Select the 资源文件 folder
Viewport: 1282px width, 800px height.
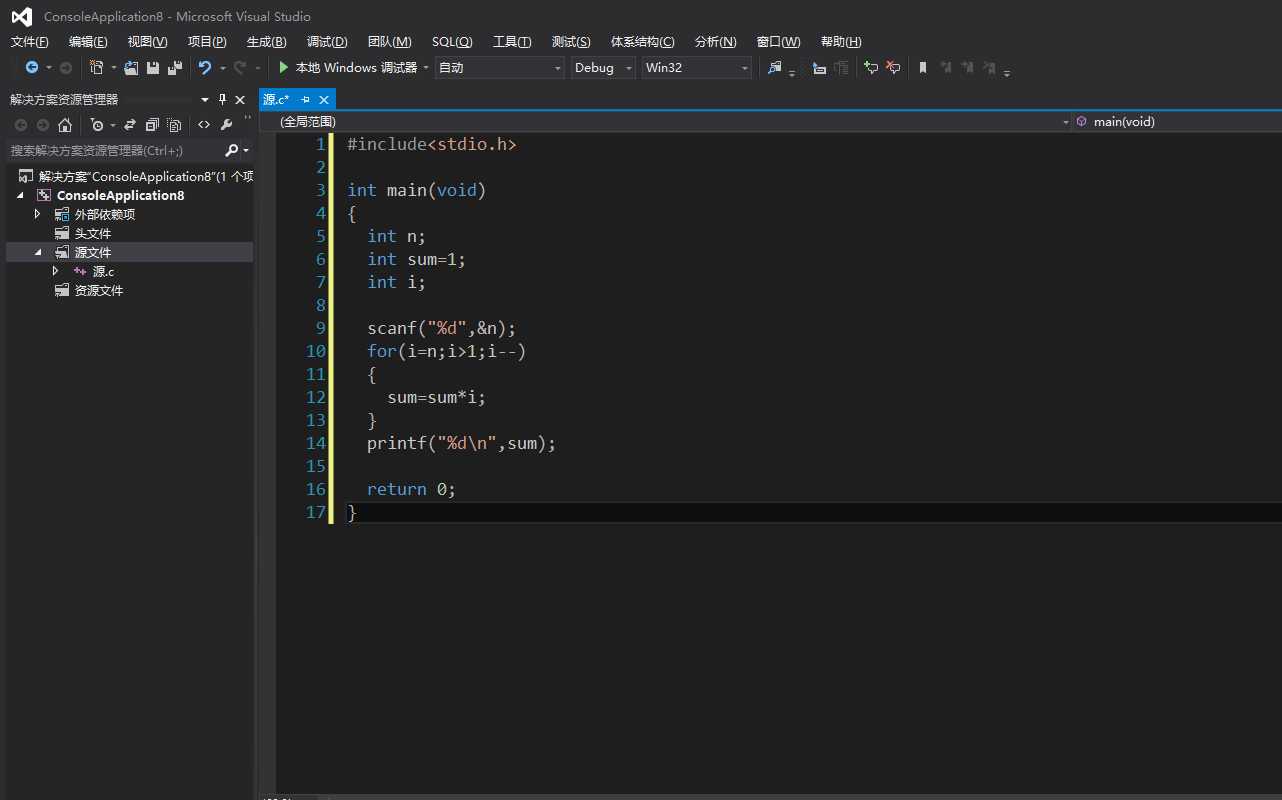pos(99,290)
